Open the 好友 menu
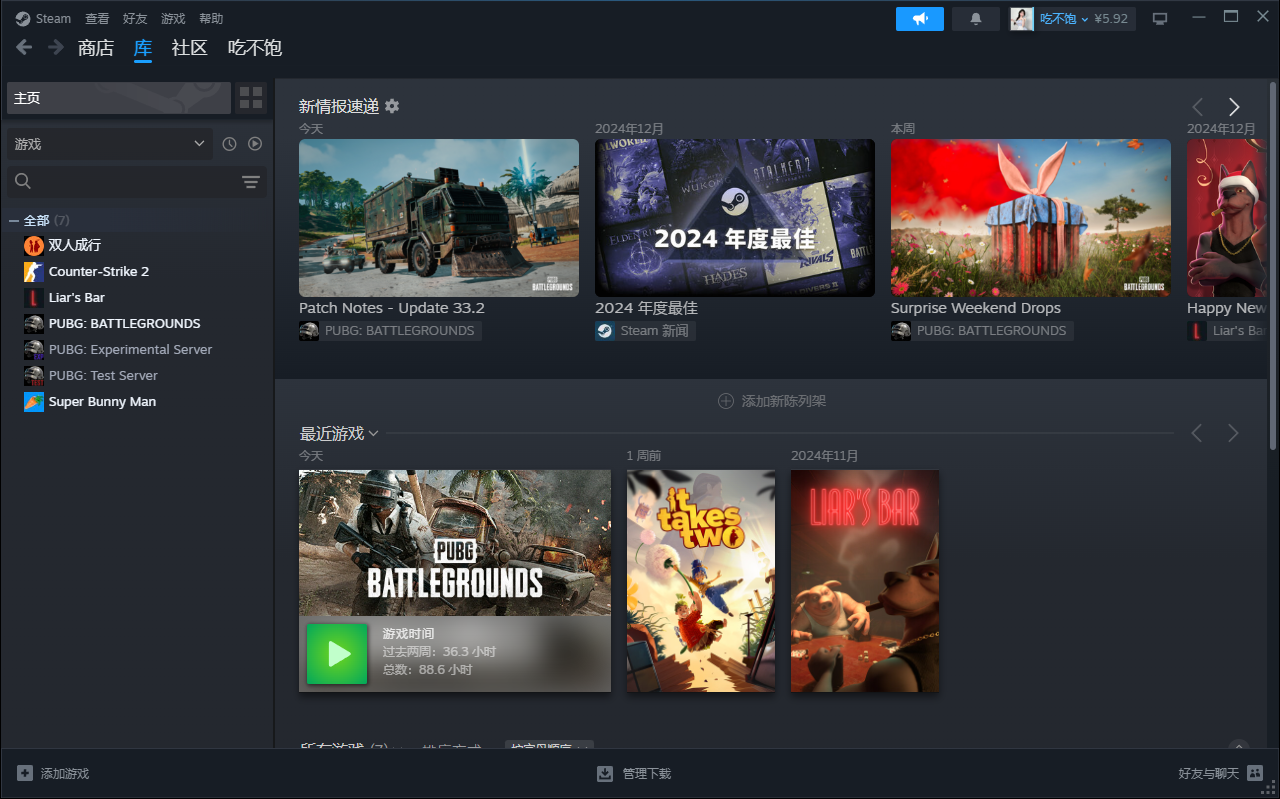This screenshot has height=799, width=1280. click(135, 18)
